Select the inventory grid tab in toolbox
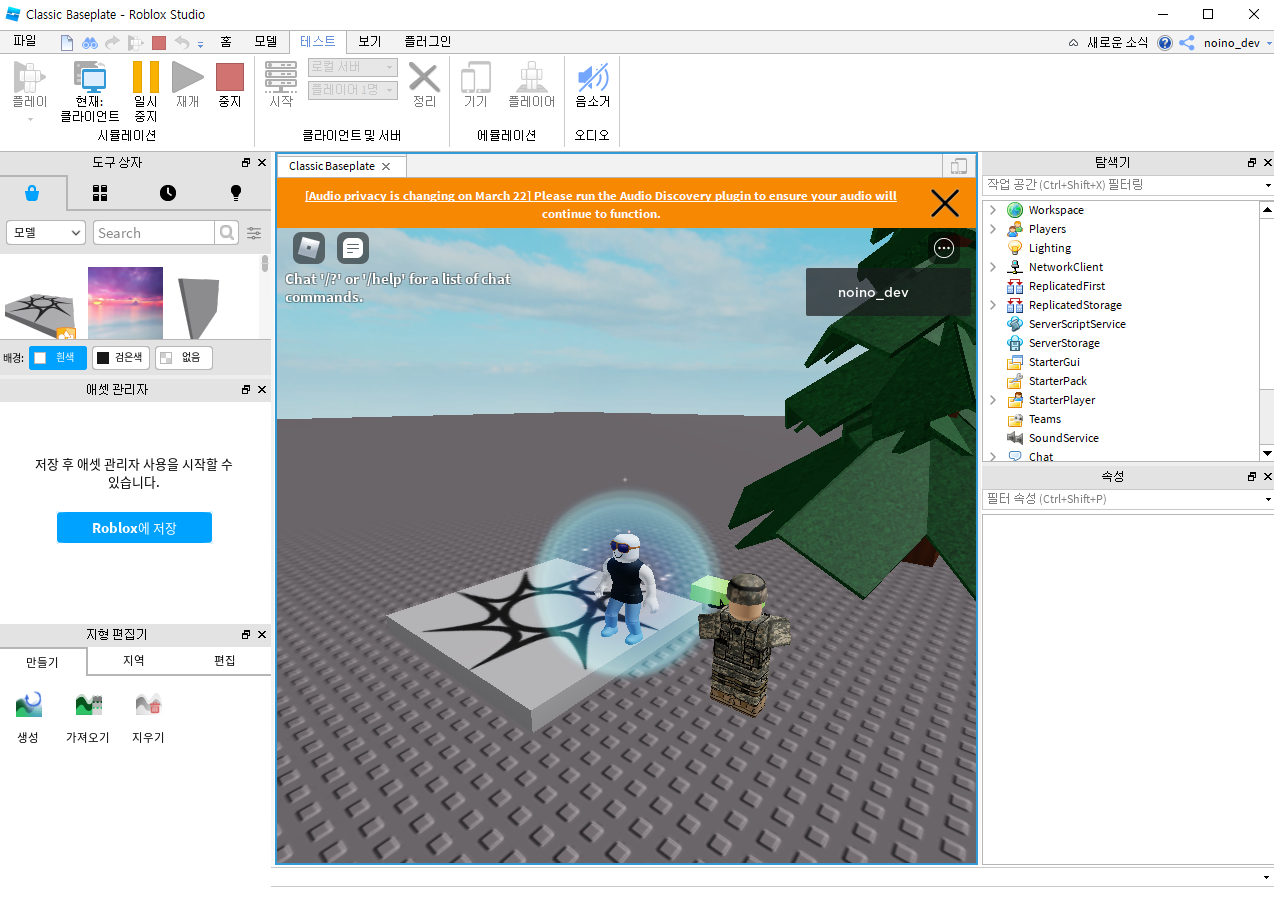 click(x=100, y=193)
